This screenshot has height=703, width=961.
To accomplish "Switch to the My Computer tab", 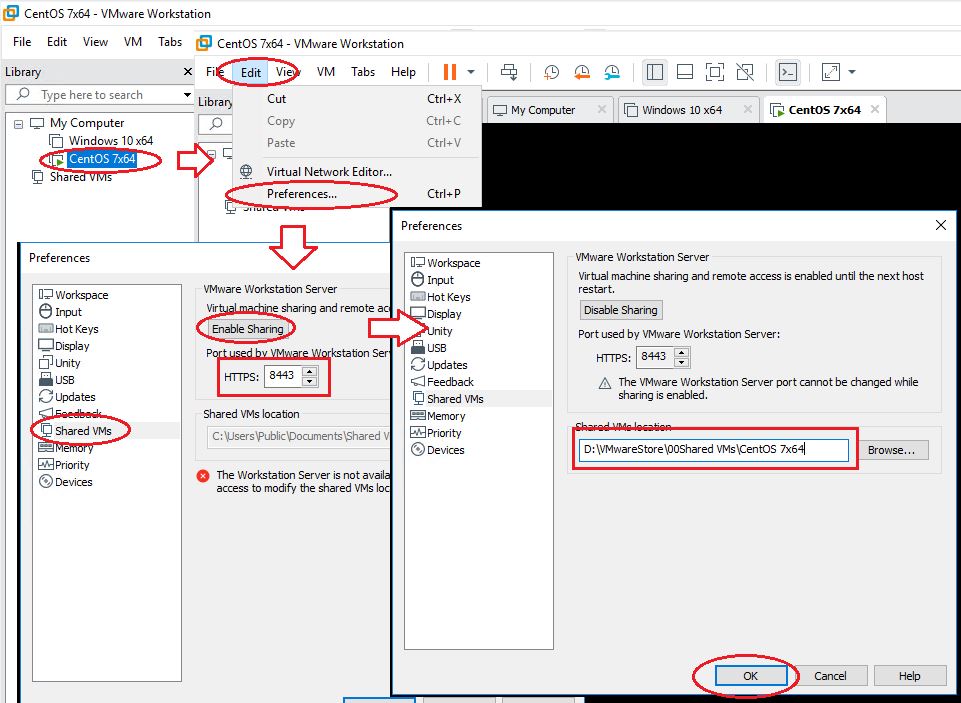I will [542, 110].
